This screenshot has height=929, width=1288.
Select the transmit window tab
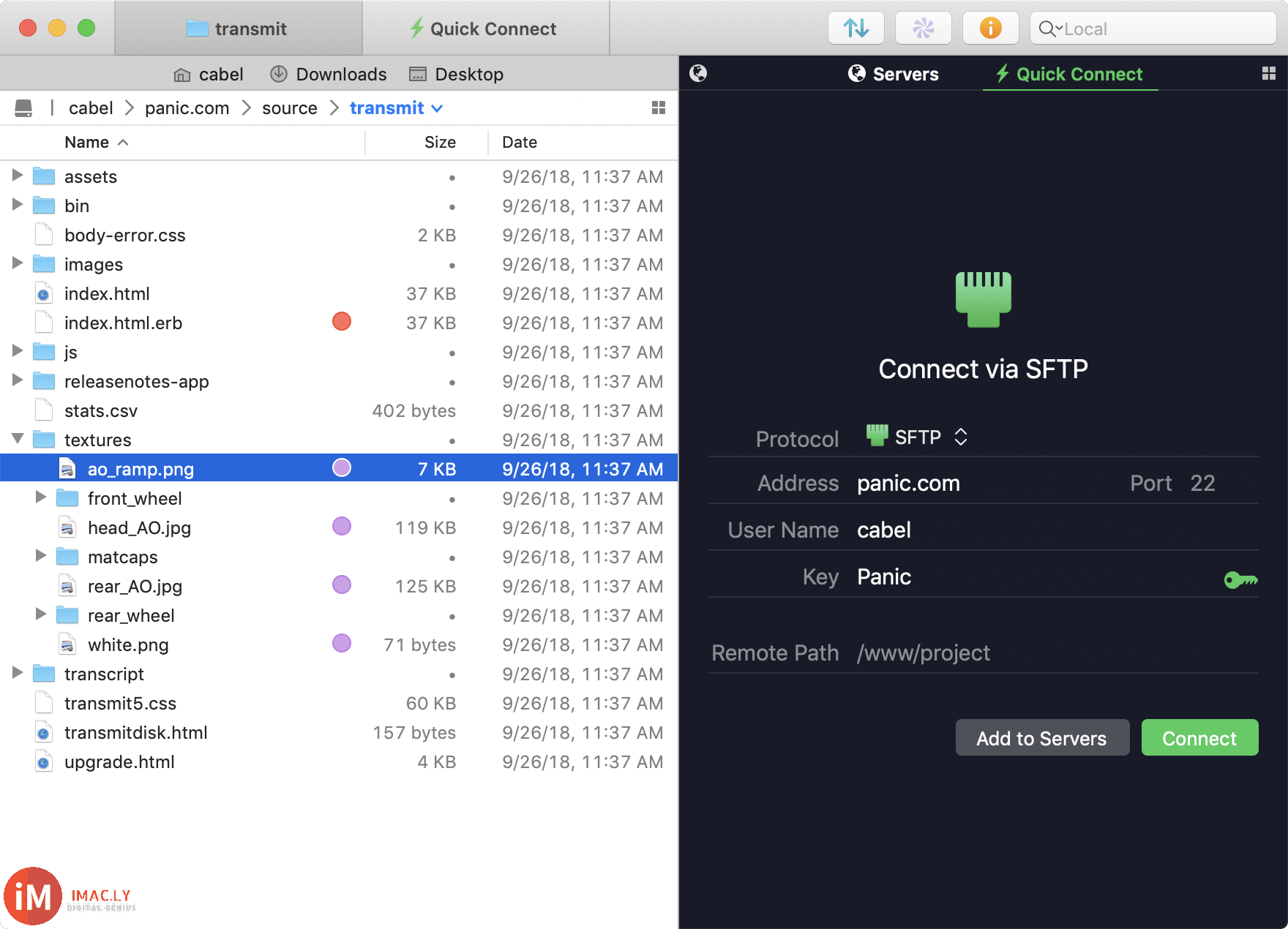[239, 29]
